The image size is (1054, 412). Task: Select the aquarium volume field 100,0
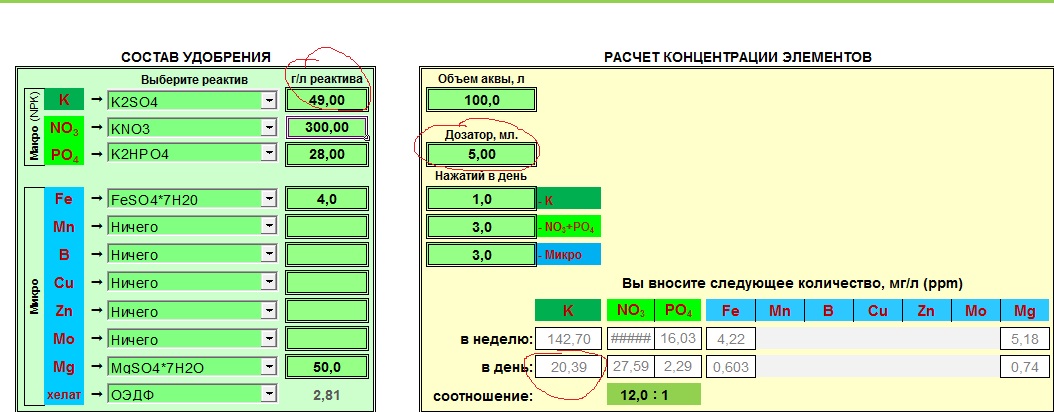click(x=482, y=100)
